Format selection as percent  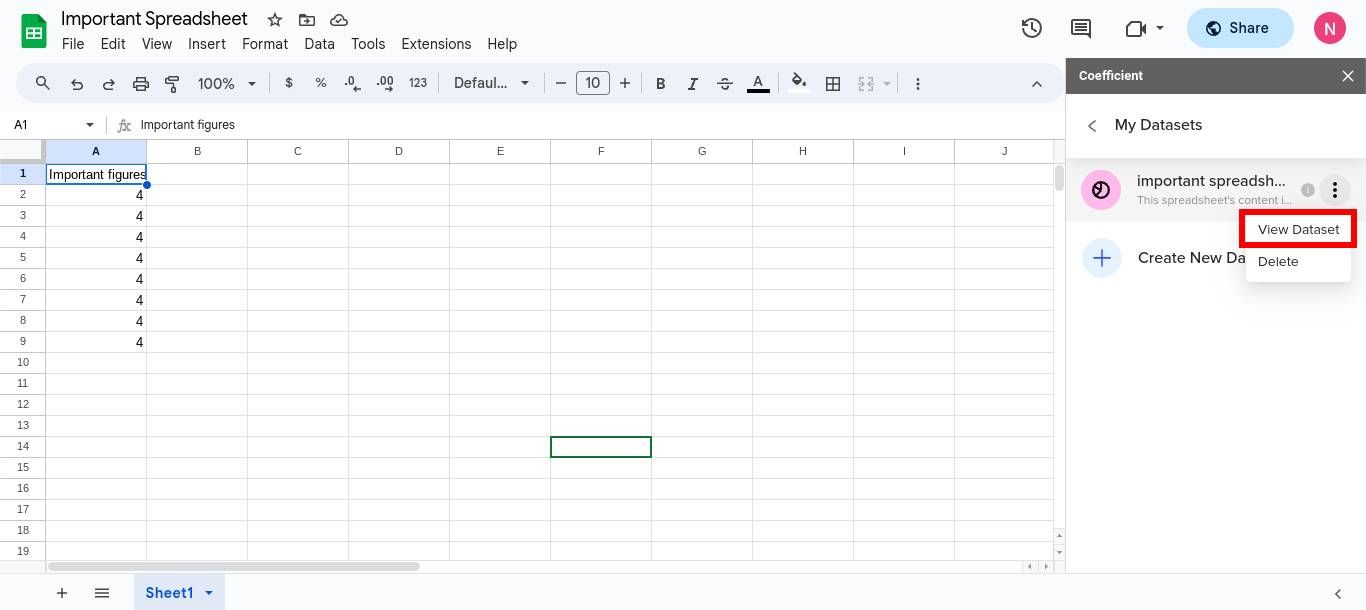[x=320, y=83]
